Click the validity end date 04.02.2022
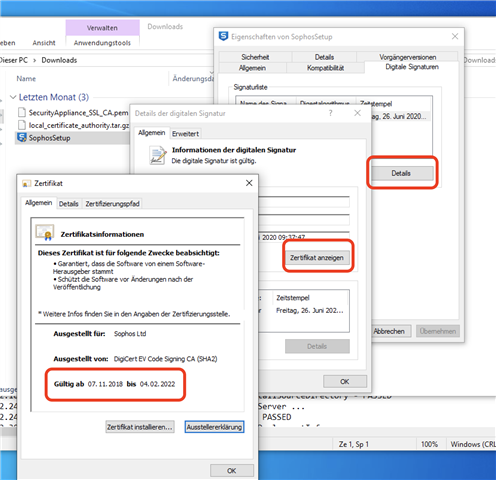The image size is (496, 480). point(157,384)
